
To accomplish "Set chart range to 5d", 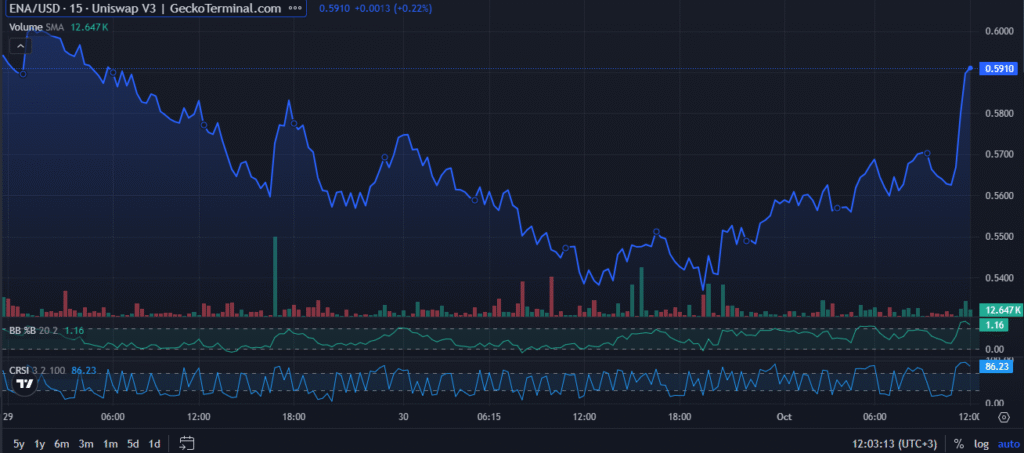I will pos(132,443).
